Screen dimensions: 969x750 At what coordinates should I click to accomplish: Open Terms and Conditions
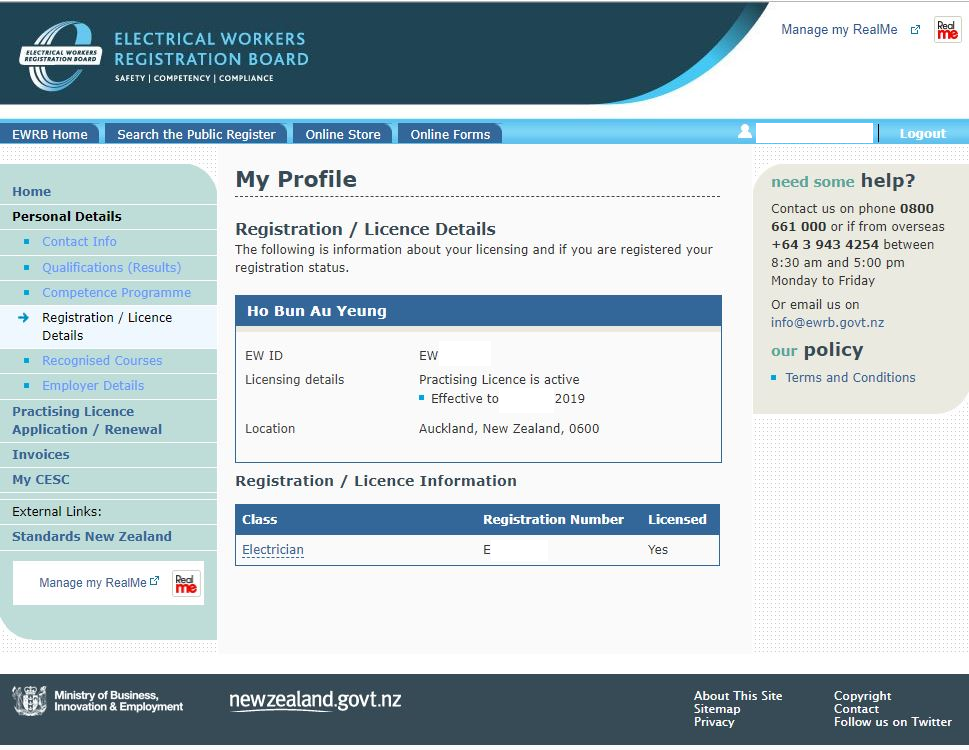pyautogui.click(x=850, y=377)
